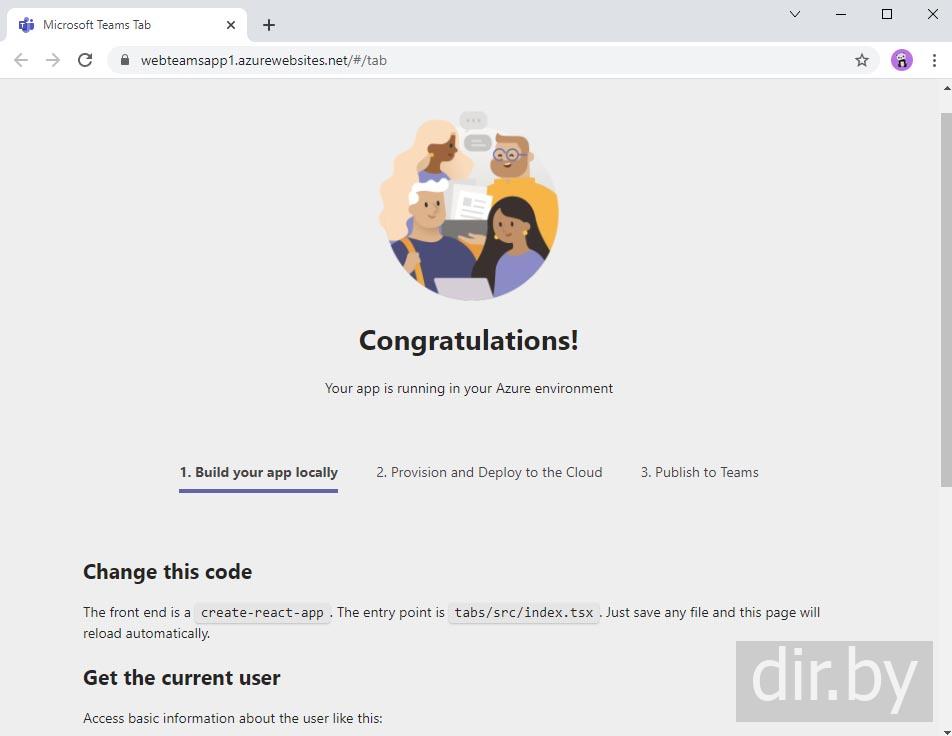This screenshot has width=952, height=736.
Task: Click the Change this code heading
Action: coord(168,571)
